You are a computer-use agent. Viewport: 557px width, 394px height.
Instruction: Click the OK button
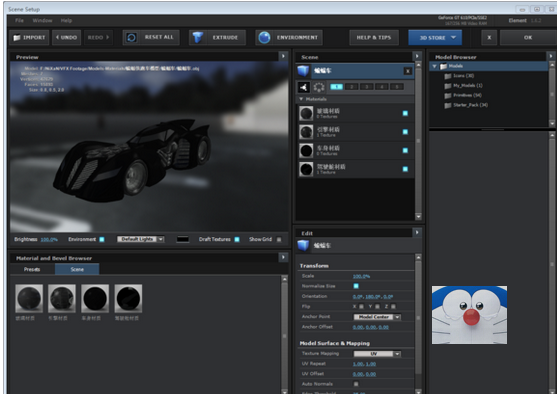[528, 37]
